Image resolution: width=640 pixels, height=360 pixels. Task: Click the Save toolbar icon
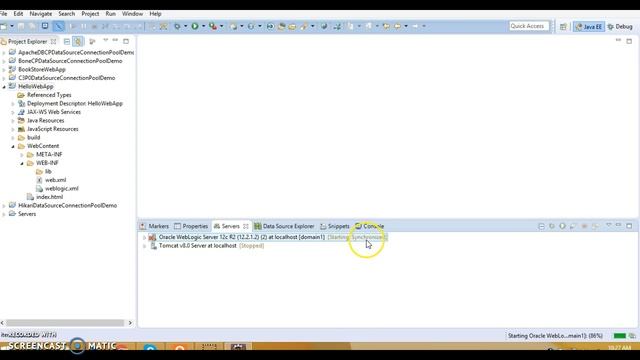[21, 26]
